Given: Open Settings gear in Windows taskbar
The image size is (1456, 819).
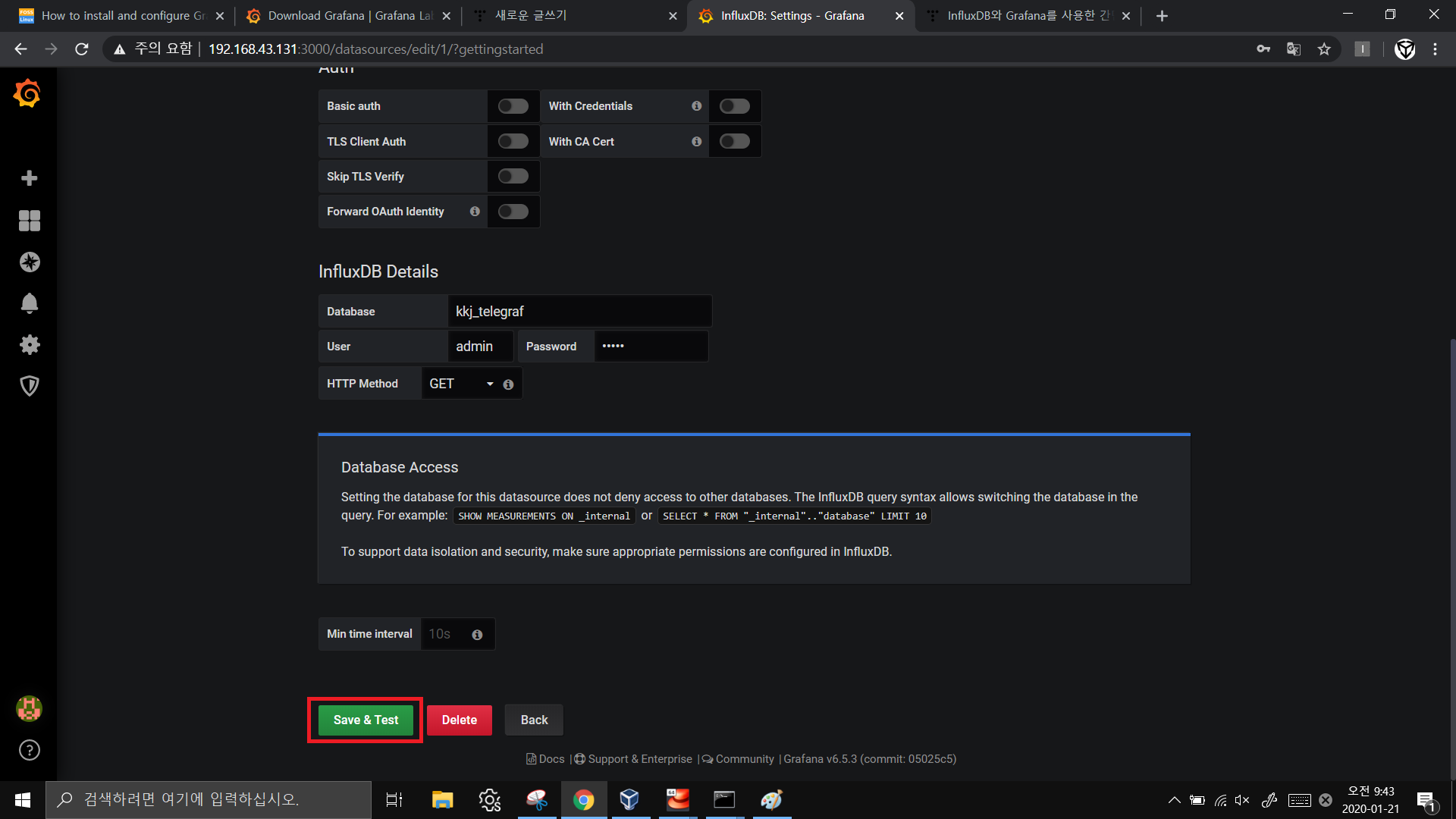Looking at the screenshot, I should click(x=490, y=800).
